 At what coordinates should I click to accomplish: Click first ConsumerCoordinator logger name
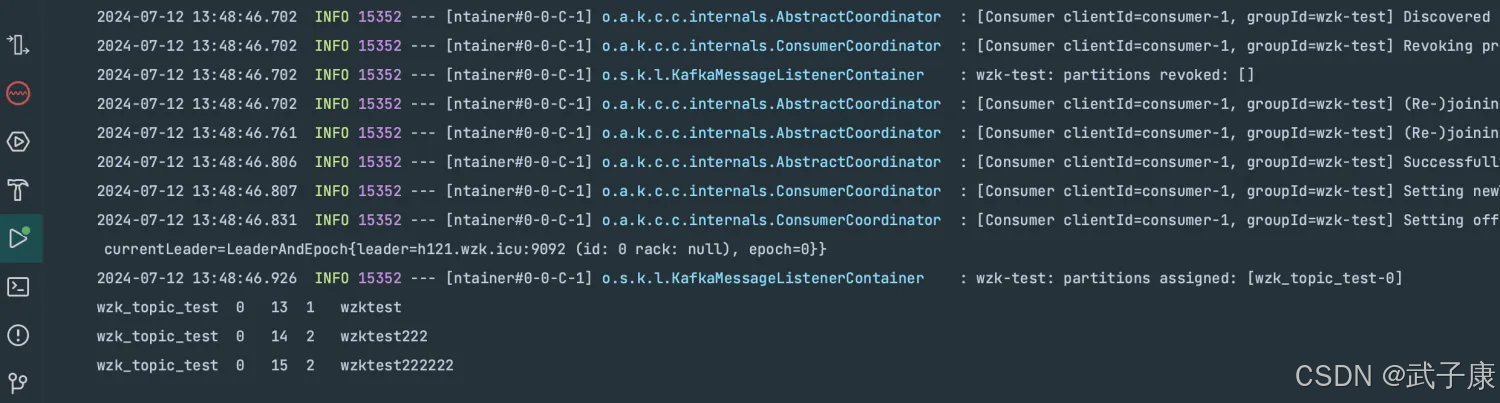(771, 46)
